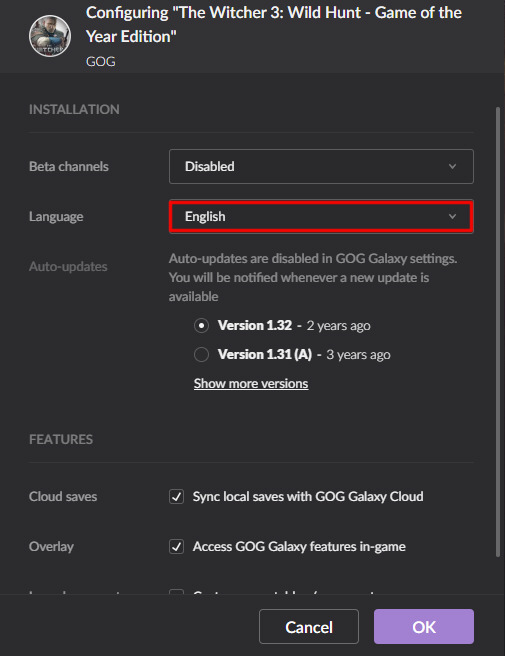Click the INSTALLATION section header

[x=74, y=110]
